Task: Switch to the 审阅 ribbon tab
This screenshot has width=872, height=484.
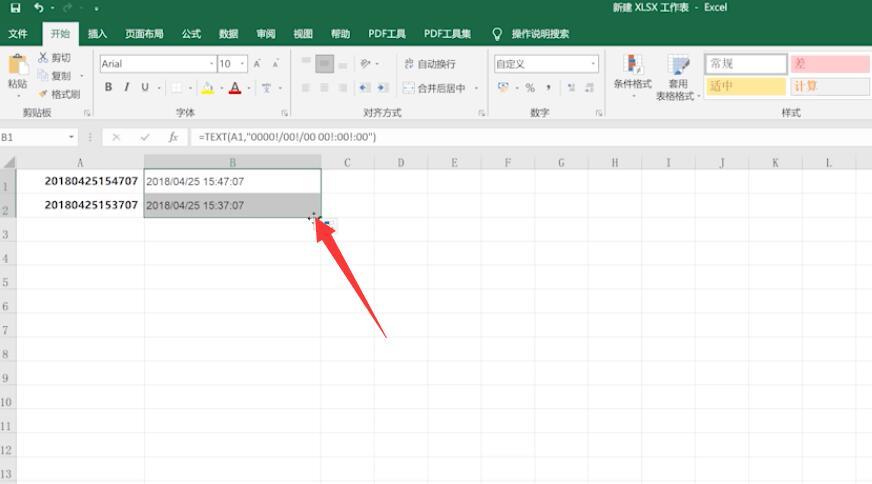Action: (266, 34)
